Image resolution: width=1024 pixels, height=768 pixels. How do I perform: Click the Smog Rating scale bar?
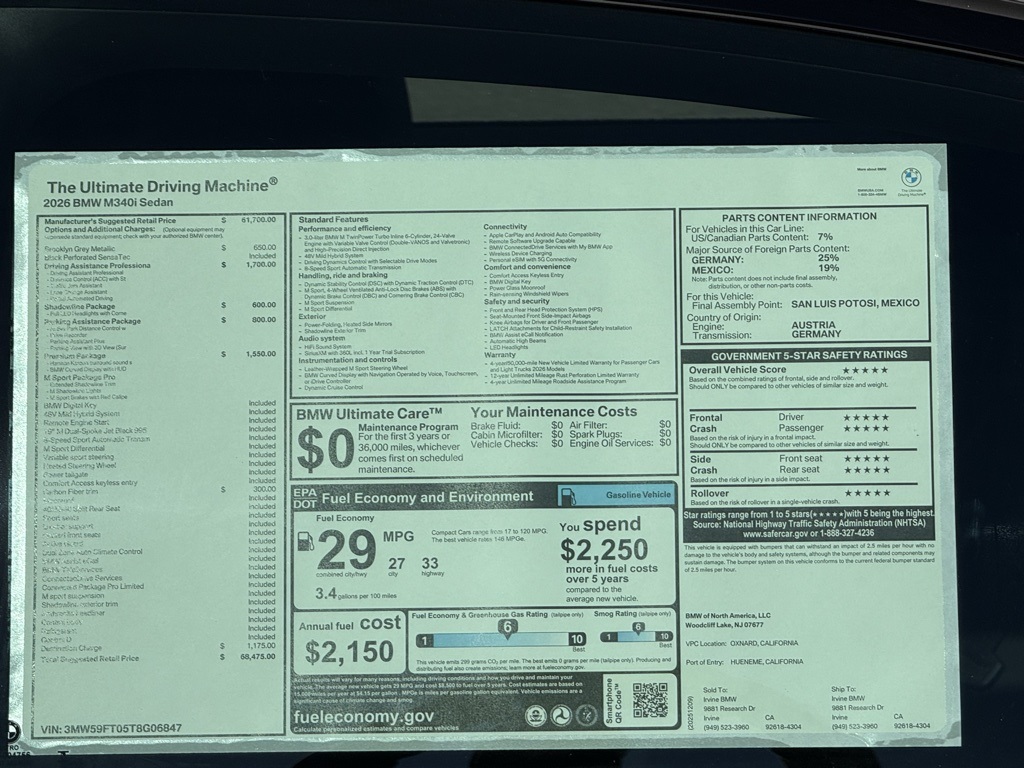[636, 637]
